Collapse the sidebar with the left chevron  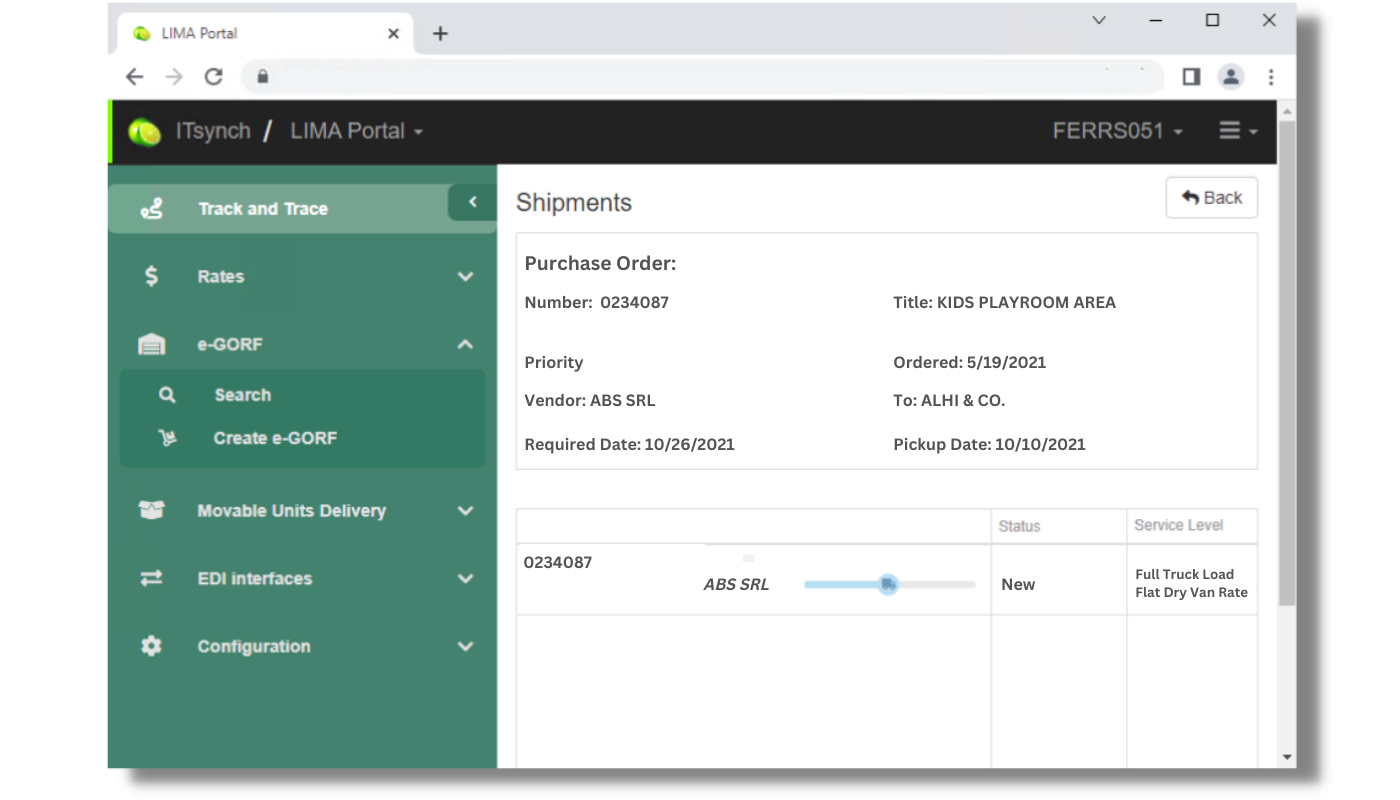472,203
